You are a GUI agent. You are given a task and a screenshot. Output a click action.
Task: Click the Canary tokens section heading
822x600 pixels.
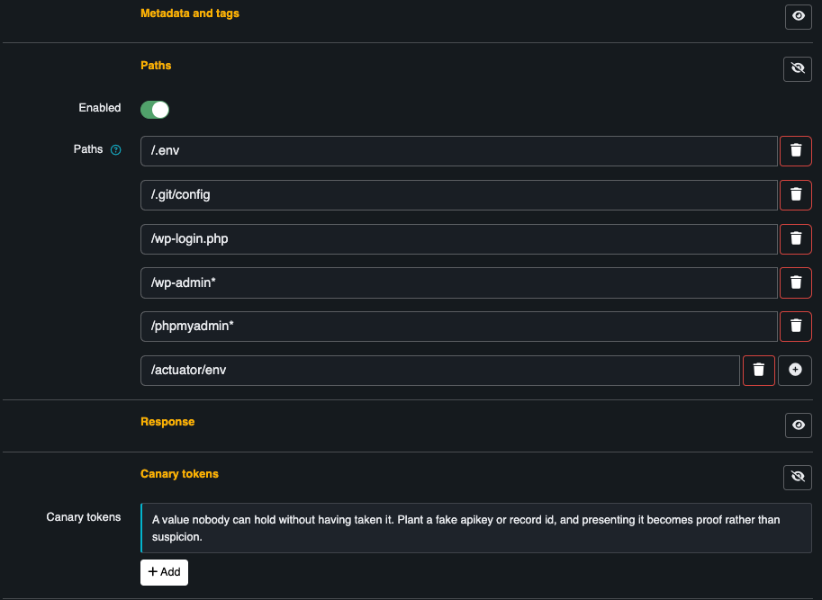(x=179, y=474)
